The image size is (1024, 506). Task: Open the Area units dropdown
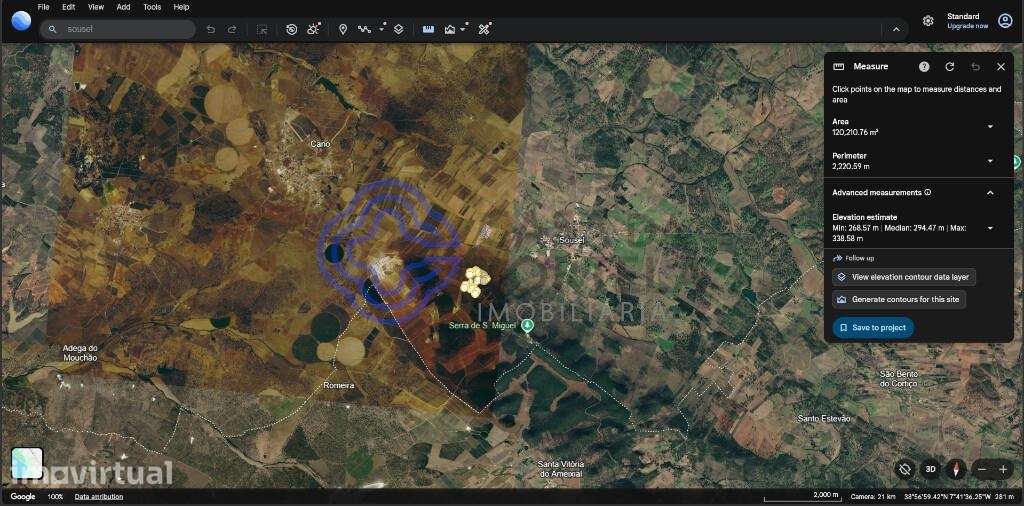pyautogui.click(x=990, y=127)
